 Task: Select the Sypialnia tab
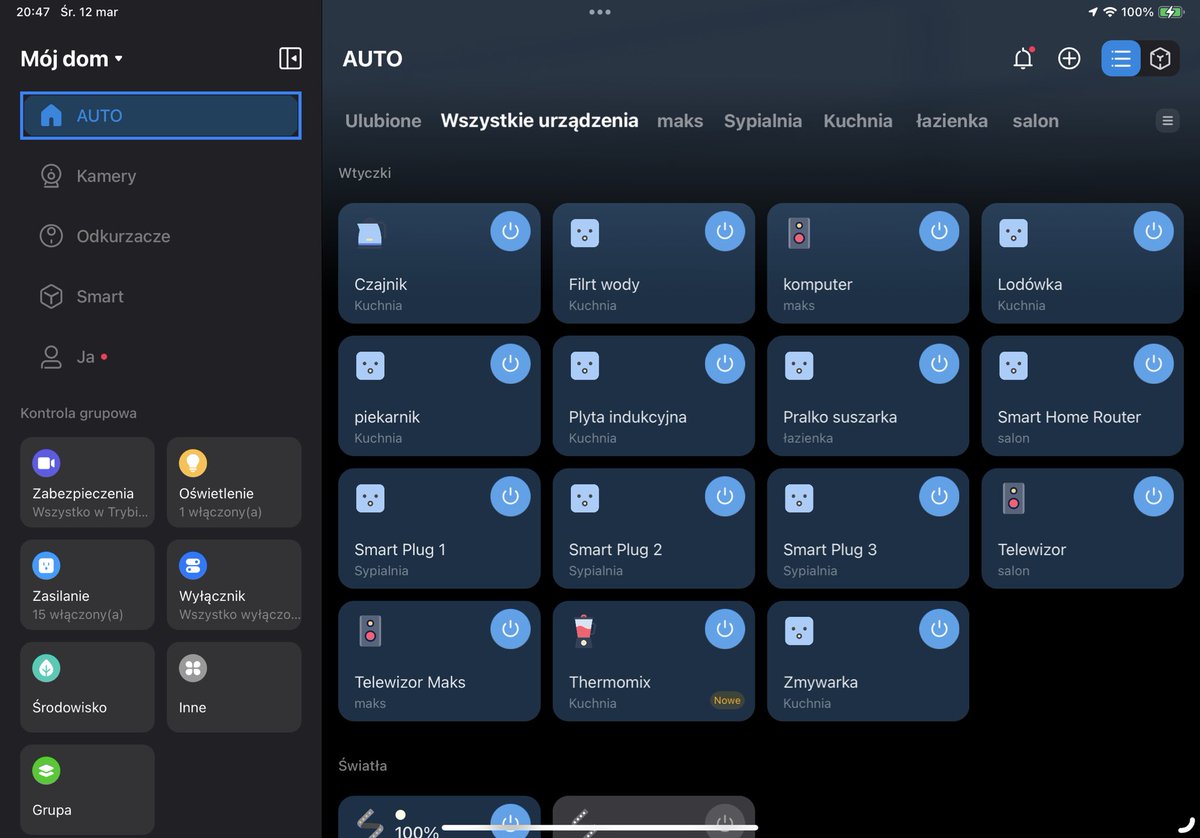tap(763, 121)
